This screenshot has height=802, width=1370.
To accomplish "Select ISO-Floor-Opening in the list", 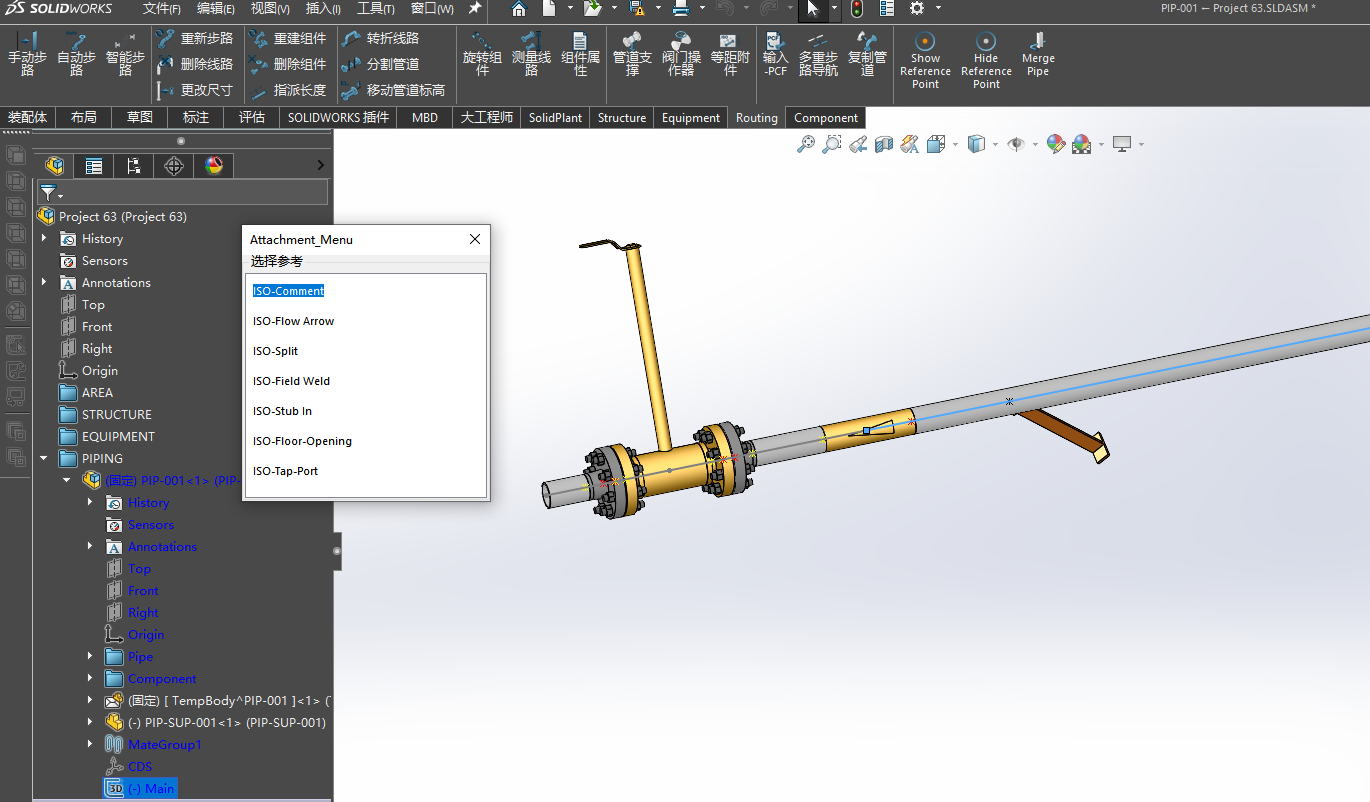I will [x=303, y=441].
